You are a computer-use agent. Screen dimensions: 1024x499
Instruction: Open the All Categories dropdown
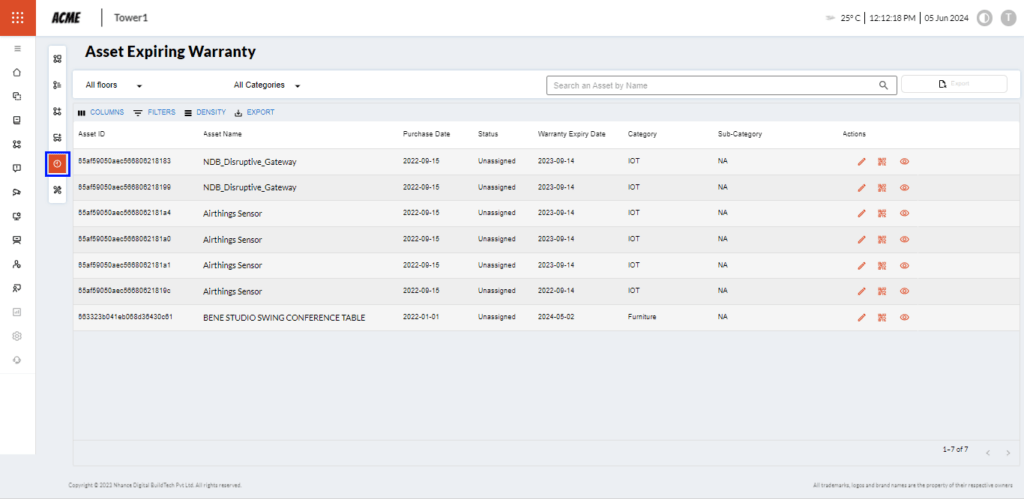[x=267, y=86]
